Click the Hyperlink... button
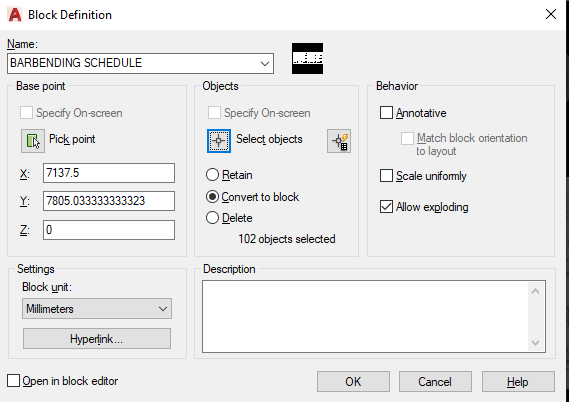This screenshot has width=569, height=402. [97, 339]
